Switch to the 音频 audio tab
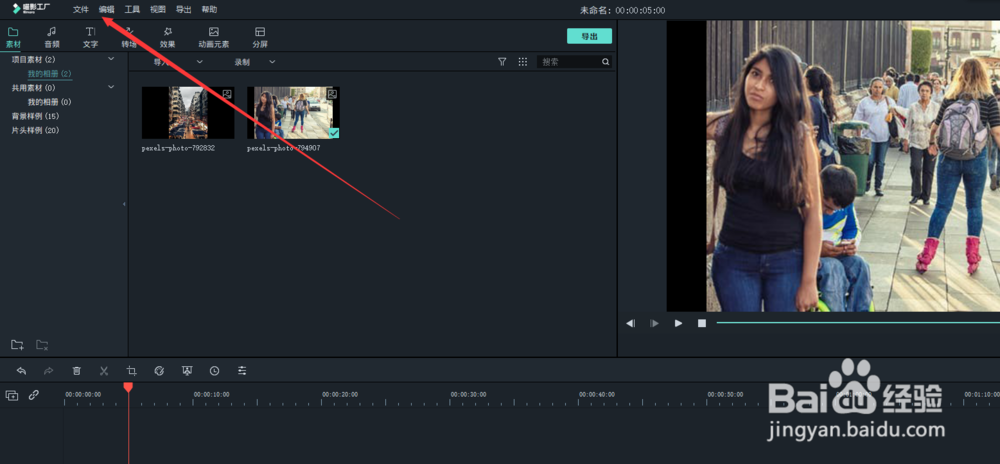 coord(52,38)
